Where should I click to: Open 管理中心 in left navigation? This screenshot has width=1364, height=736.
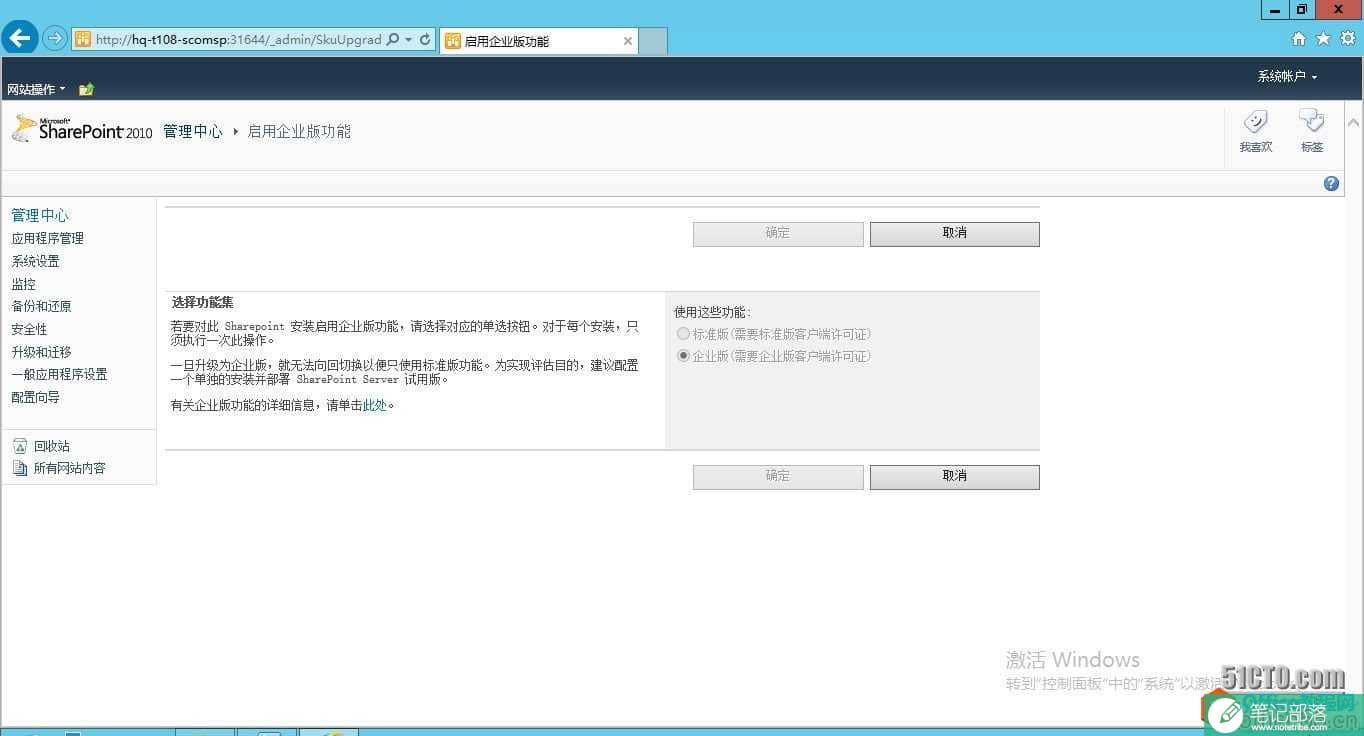(x=40, y=215)
